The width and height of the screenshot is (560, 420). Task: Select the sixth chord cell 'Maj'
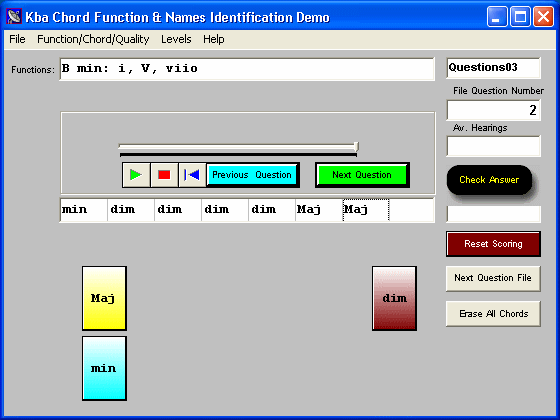(319, 210)
